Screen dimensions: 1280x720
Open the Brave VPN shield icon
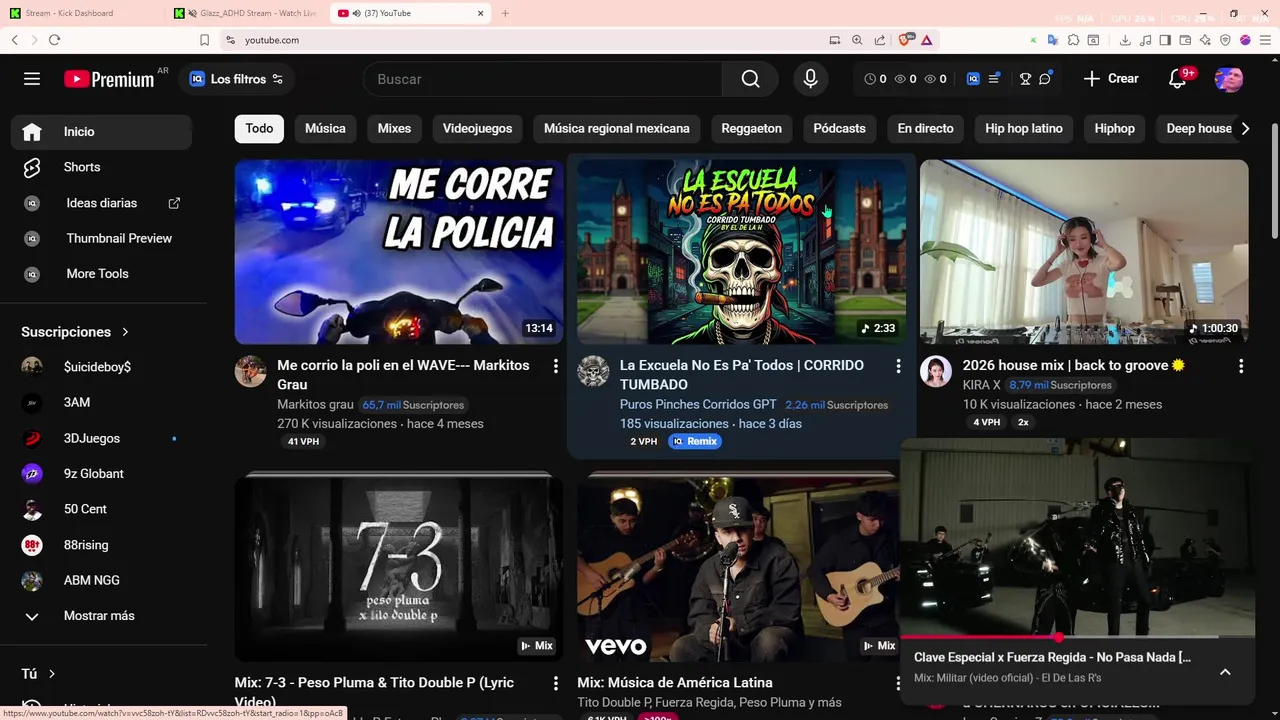click(x=1225, y=40)
